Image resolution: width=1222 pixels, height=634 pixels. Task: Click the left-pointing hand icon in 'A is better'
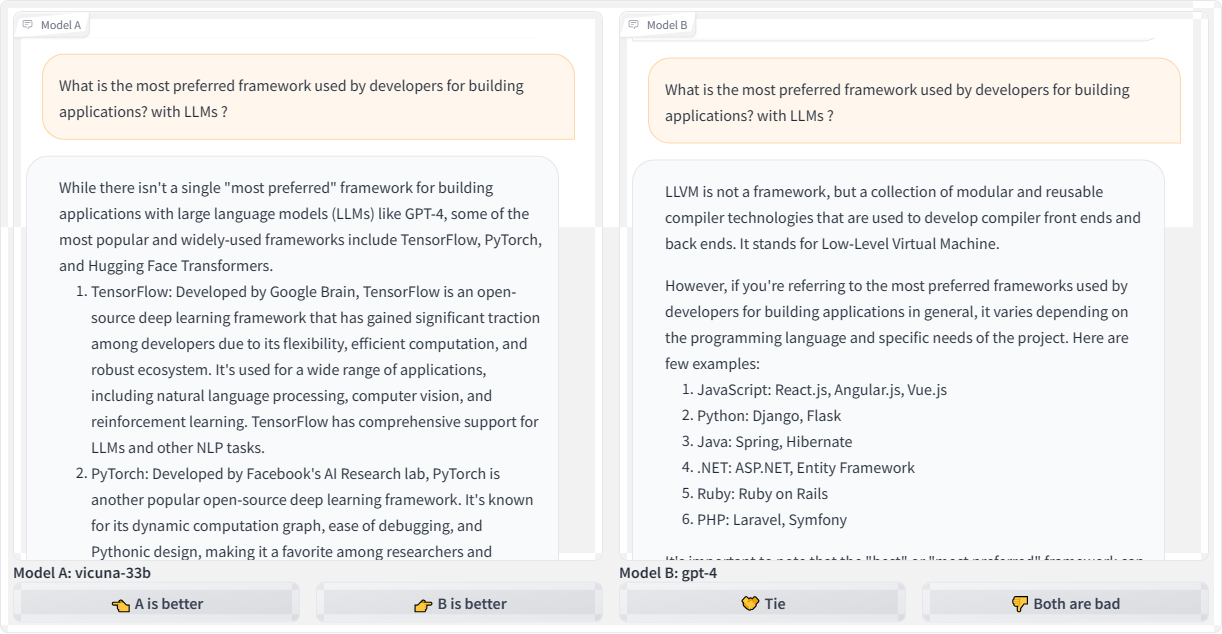pyautogui.click(x=118, y=603)
